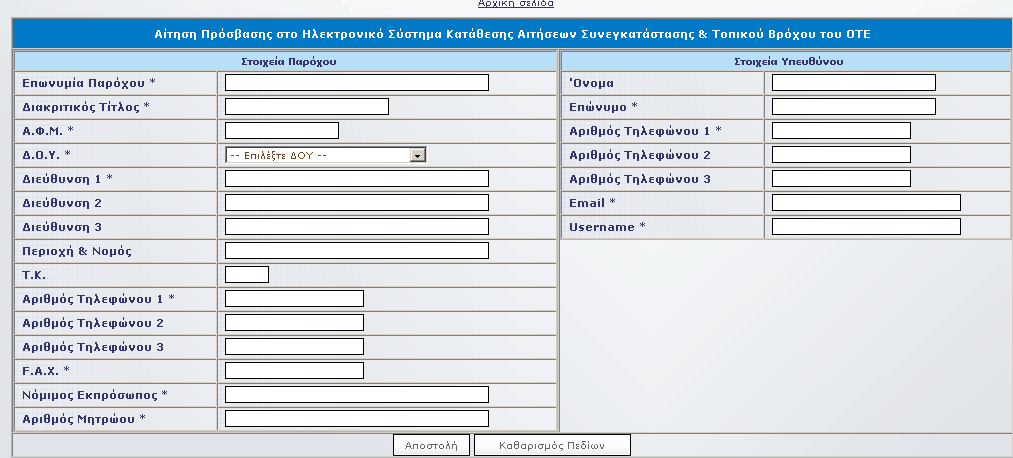This screenshot has height=458, width=1013.
Task: Focus the Διεύθυνση 2 input field
Action: click(x=357, y=203)
